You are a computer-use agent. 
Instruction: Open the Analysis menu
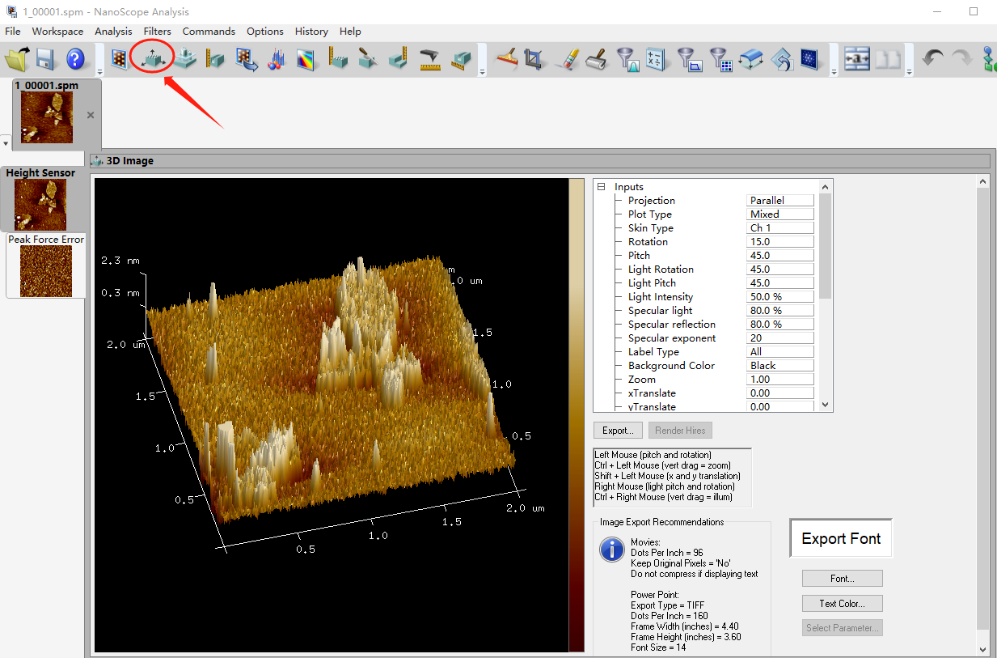point(113,32)
